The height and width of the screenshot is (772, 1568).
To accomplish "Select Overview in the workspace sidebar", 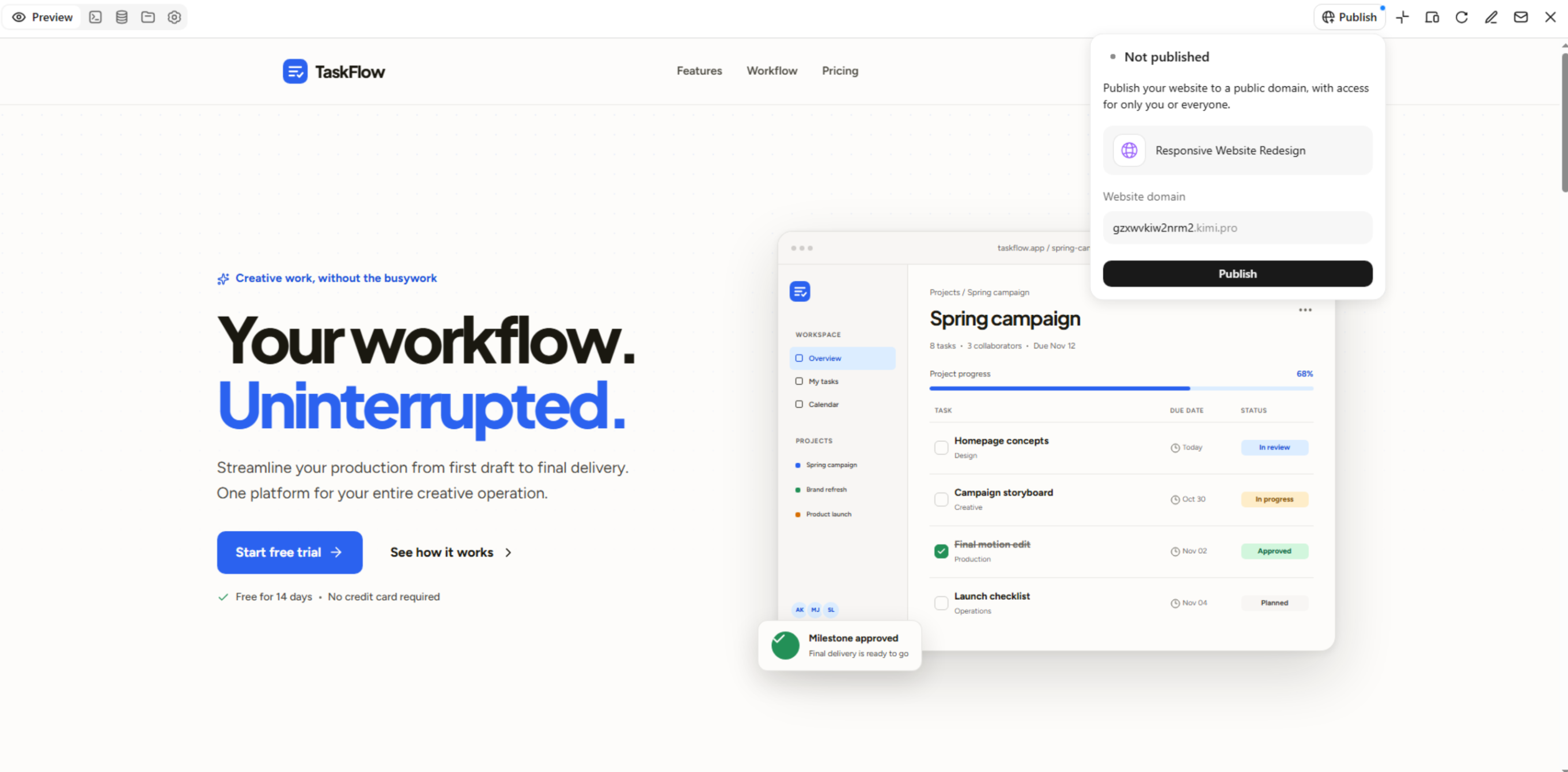I will pyautogui.click(x=842, y=358).
